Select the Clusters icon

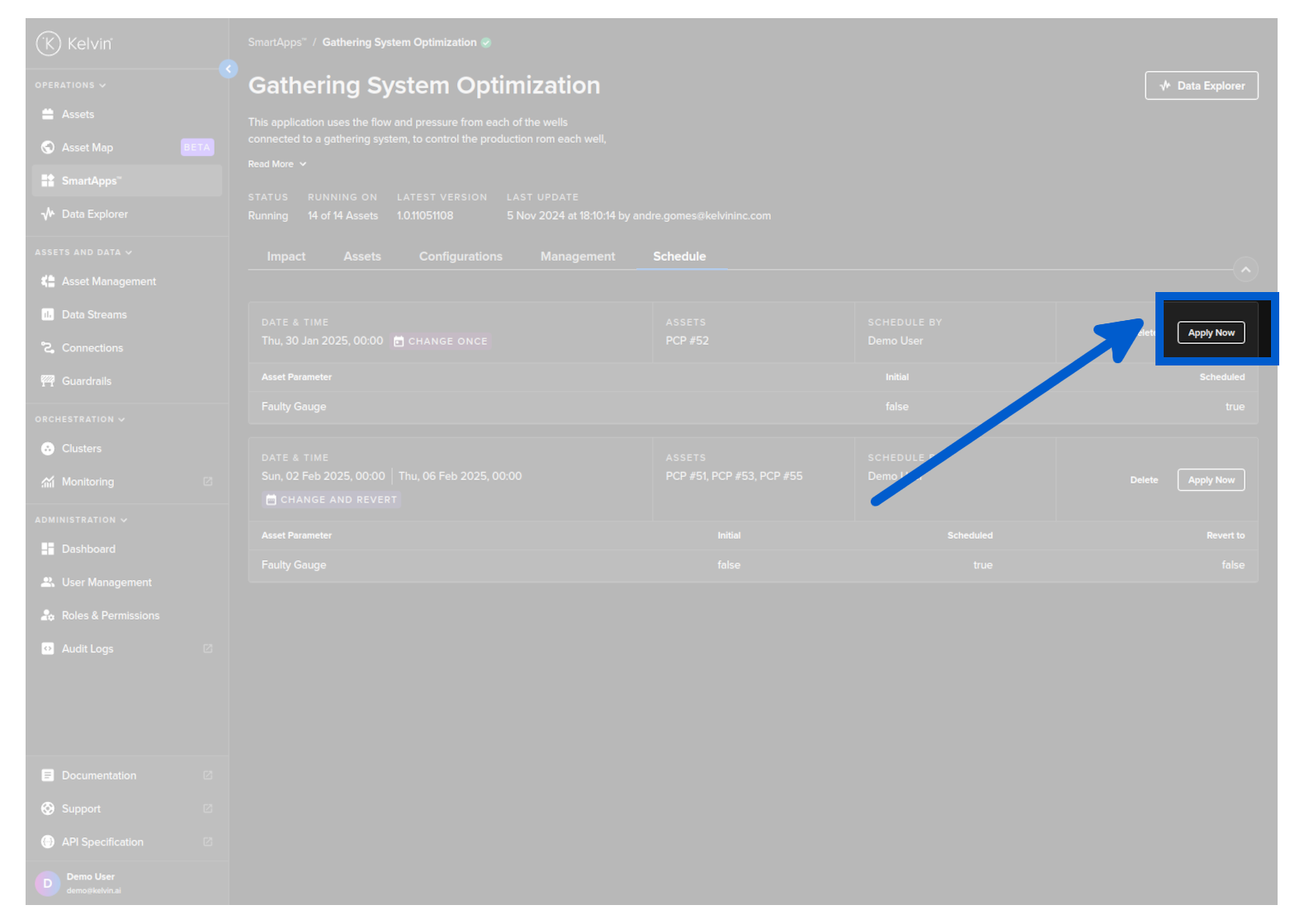coord(48,449)
